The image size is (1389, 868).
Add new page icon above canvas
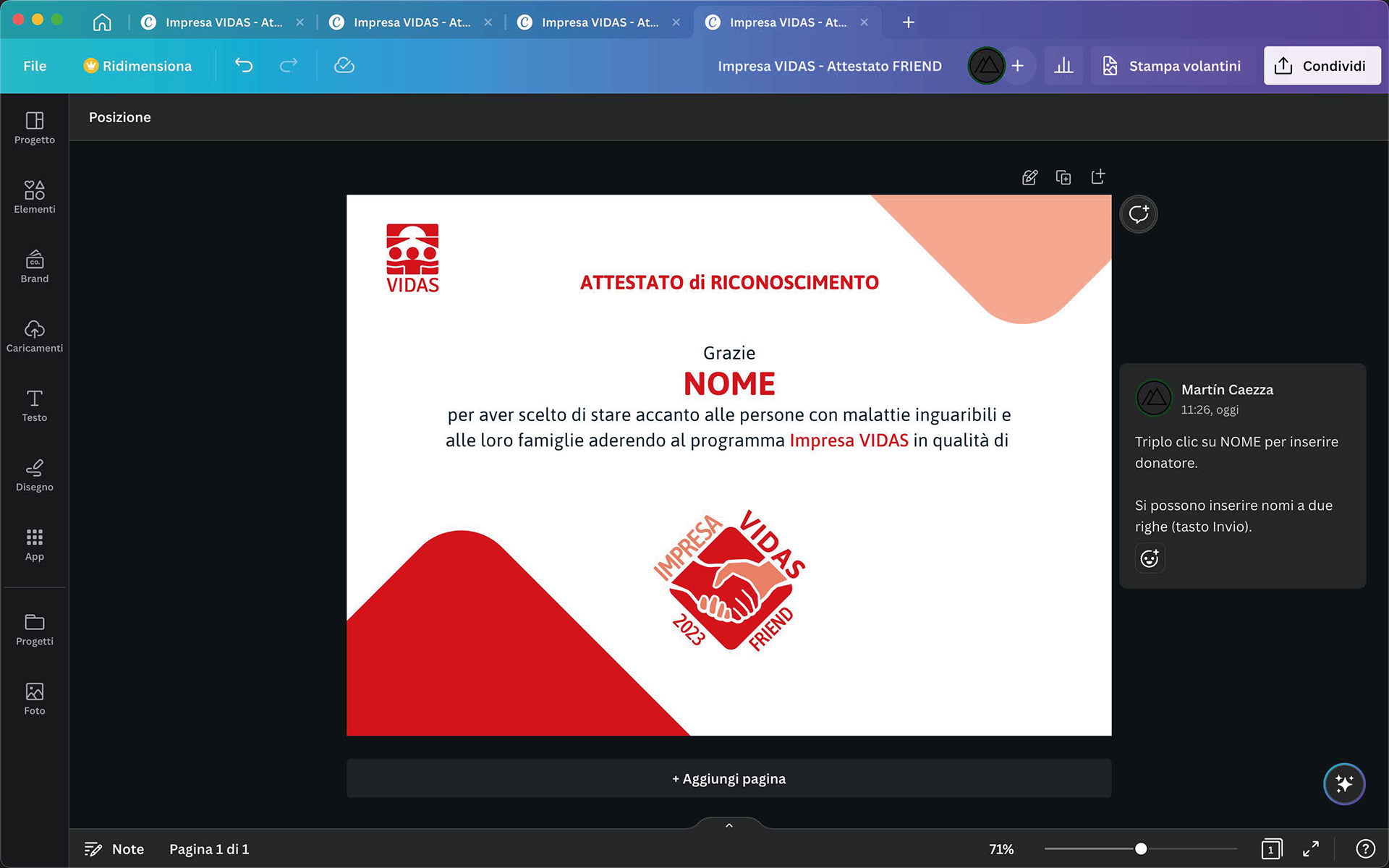tap(1098, 177)
